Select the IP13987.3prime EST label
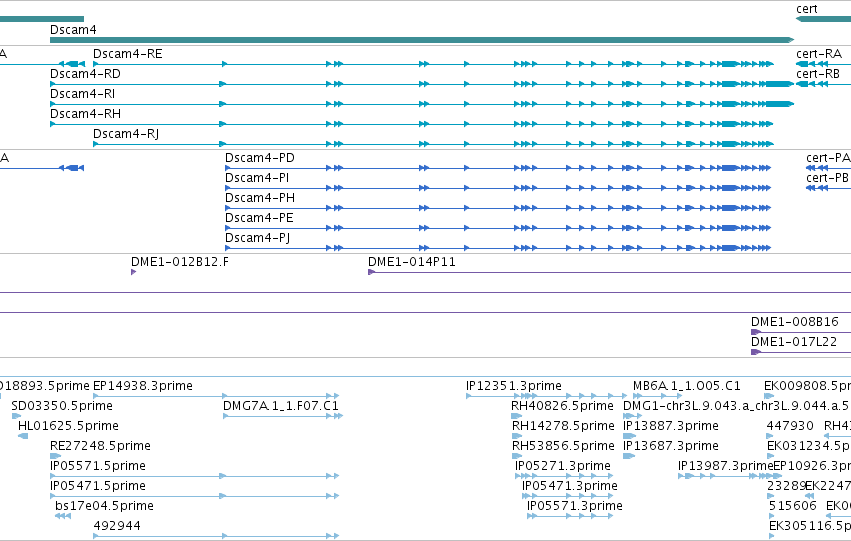851x541 pixels. tap(725, 466)
